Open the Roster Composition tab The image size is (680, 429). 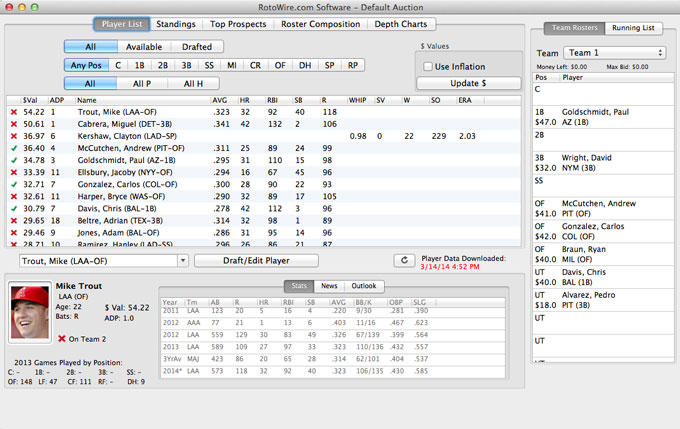[320, 24]
